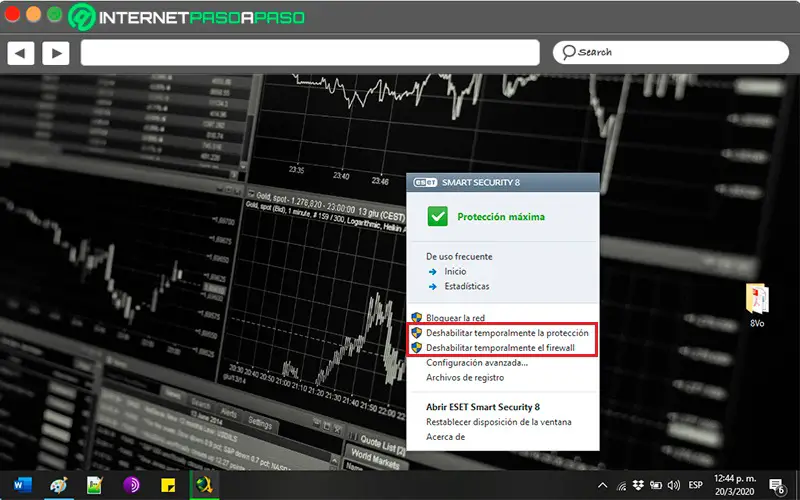Select Bloquear la red
This screenshot has width=800, height=500.
tap(456, 318)
